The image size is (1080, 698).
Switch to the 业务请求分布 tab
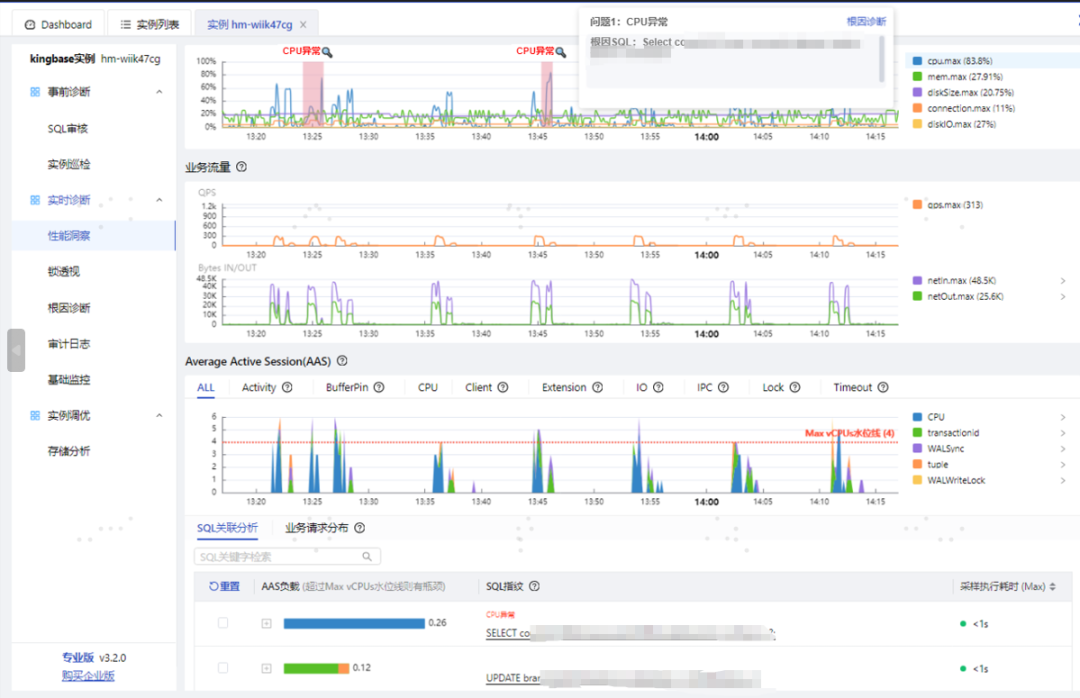[x=317, y=528]
